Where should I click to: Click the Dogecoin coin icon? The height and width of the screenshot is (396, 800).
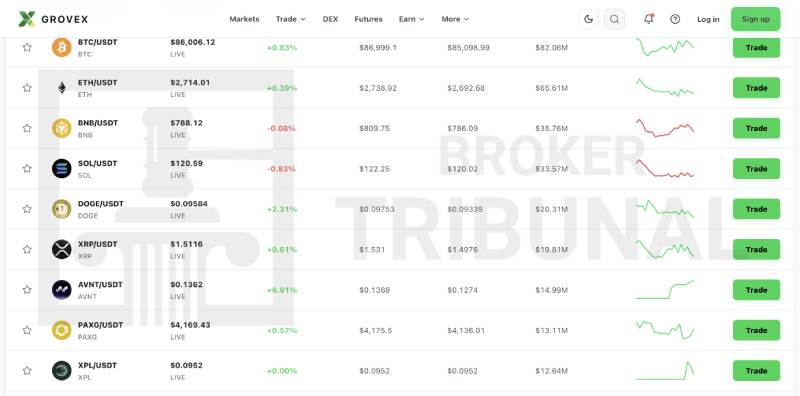(62, 209)
